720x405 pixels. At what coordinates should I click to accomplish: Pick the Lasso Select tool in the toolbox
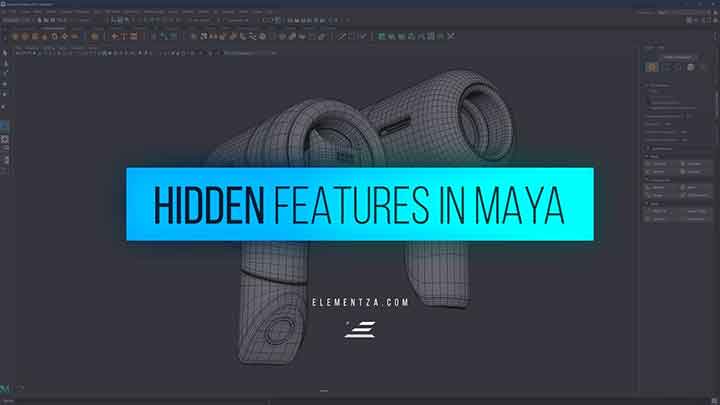(5, 62)
